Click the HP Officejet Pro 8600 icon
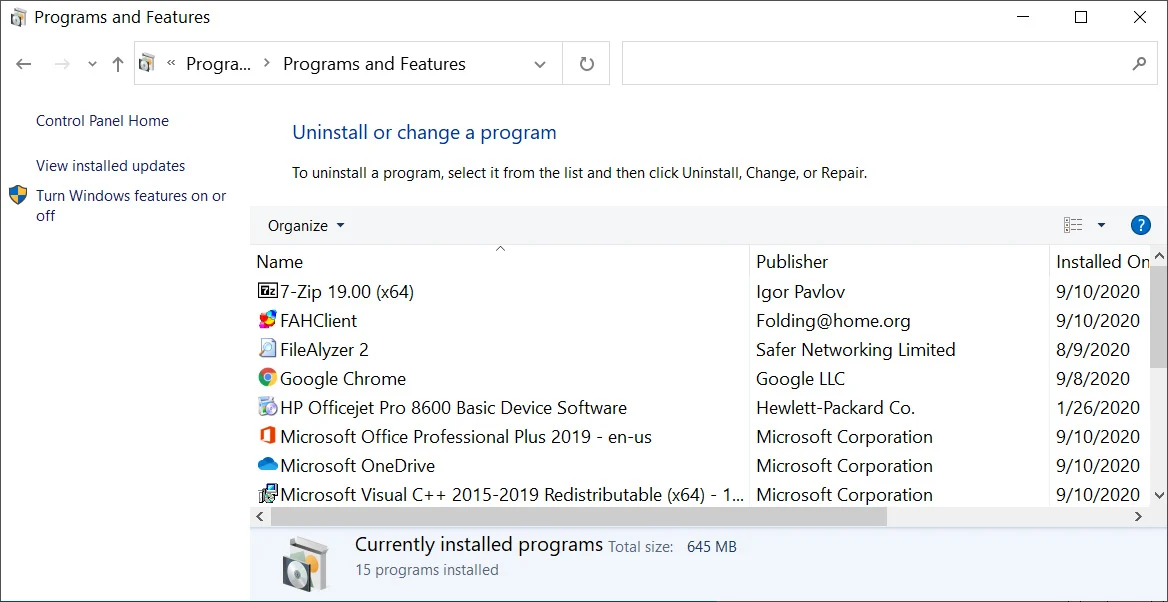 point(267,407)
